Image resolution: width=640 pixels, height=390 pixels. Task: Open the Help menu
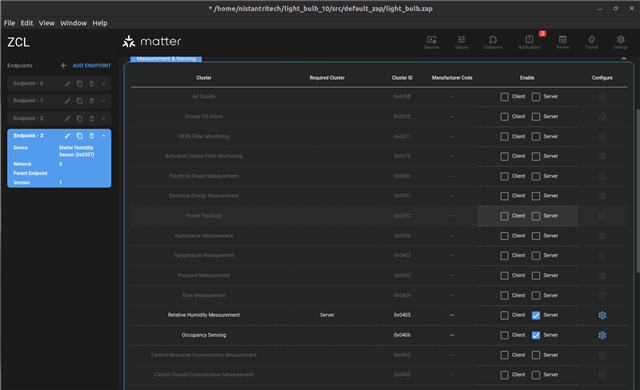[x=100, y=23]
